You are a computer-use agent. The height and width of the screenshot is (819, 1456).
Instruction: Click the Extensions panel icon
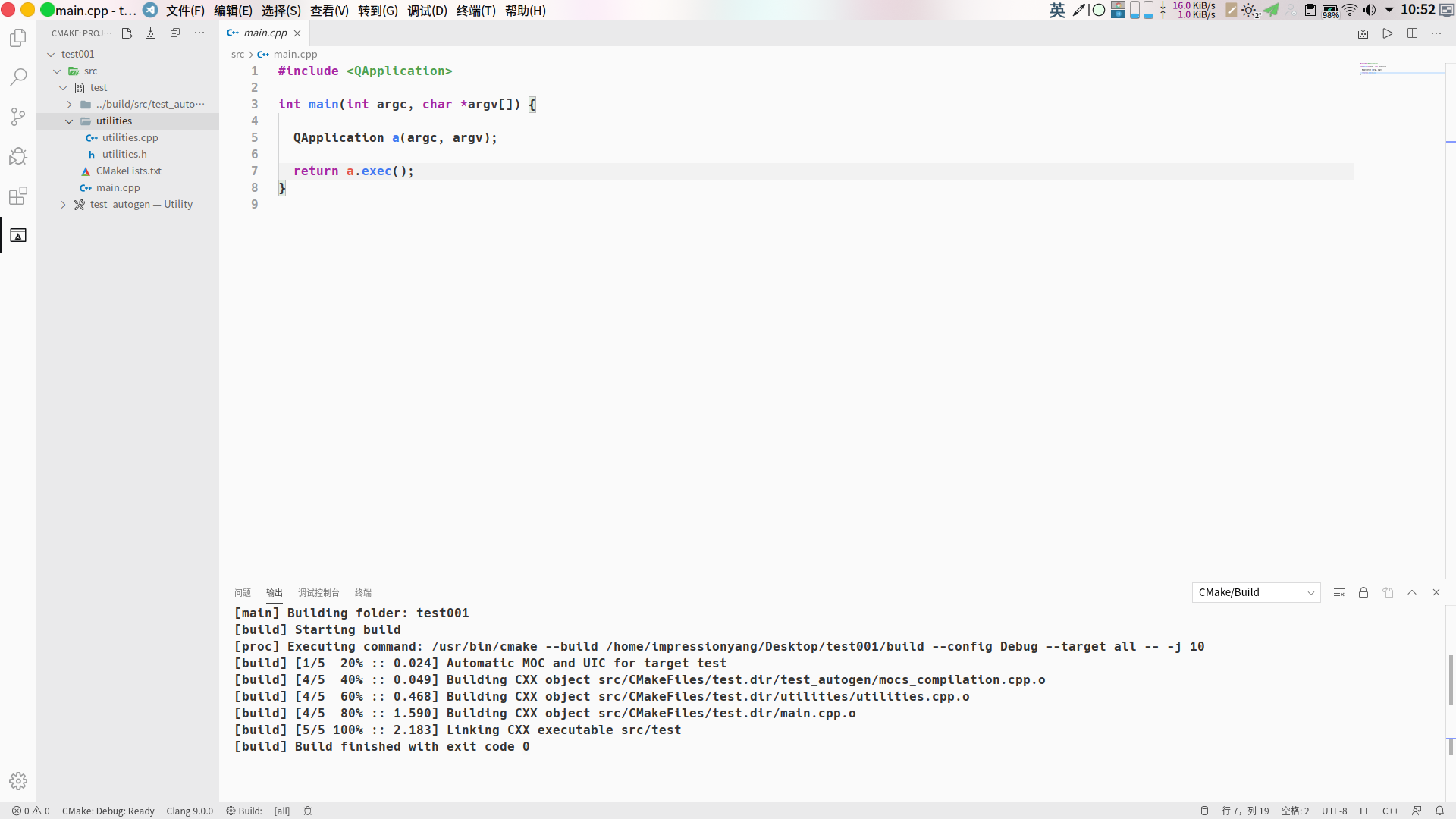pos(18,196)
